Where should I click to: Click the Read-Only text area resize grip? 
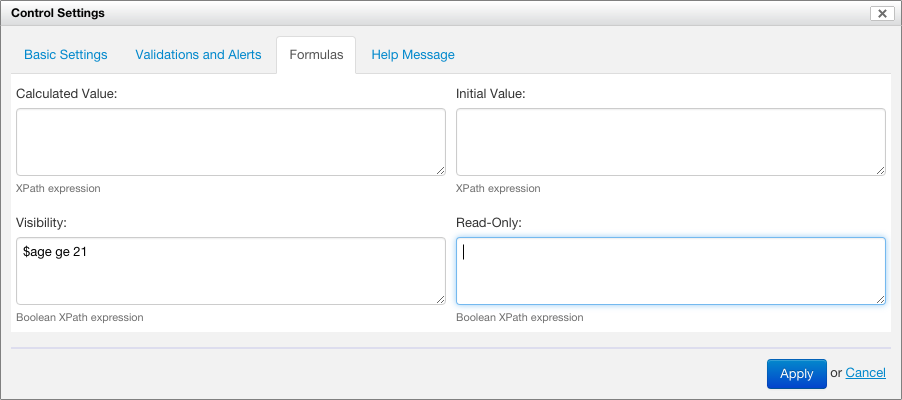pos(880,300)
